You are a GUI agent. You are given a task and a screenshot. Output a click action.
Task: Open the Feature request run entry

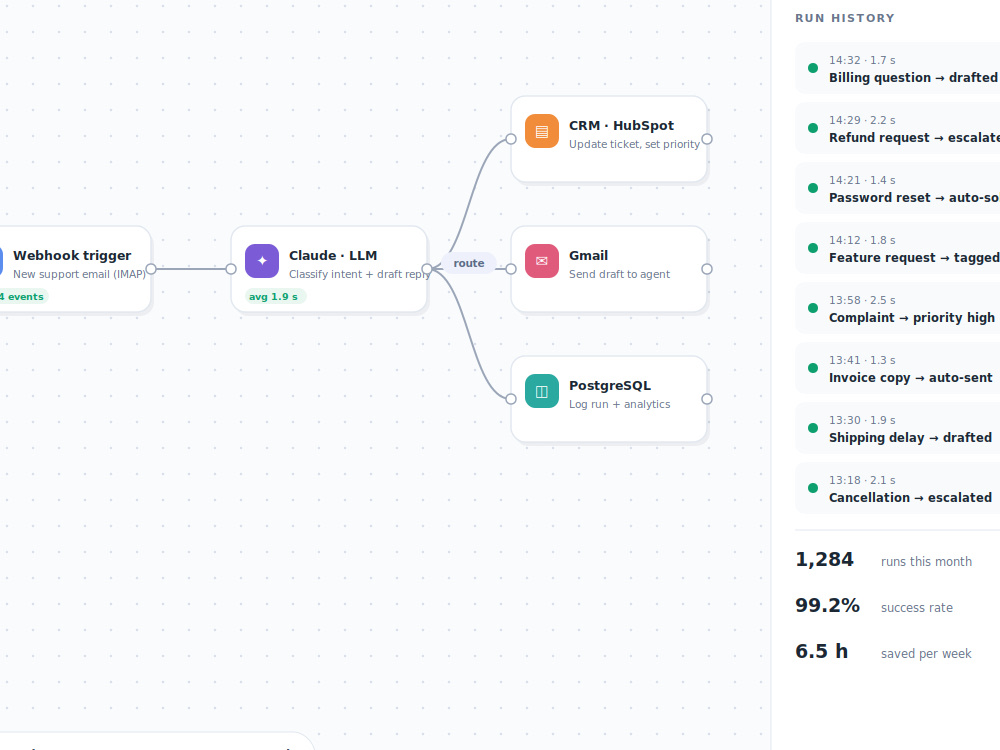[x=897, y=248]
